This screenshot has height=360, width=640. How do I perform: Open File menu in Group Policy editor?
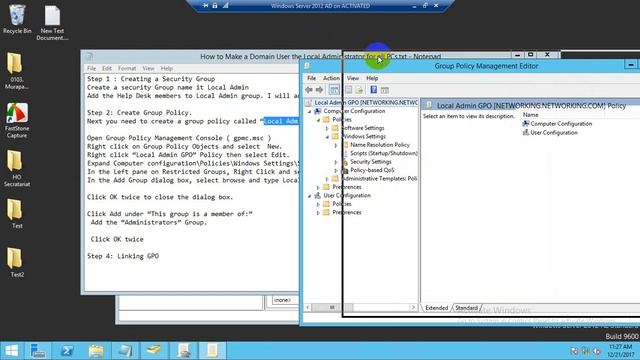coord(311,78)
